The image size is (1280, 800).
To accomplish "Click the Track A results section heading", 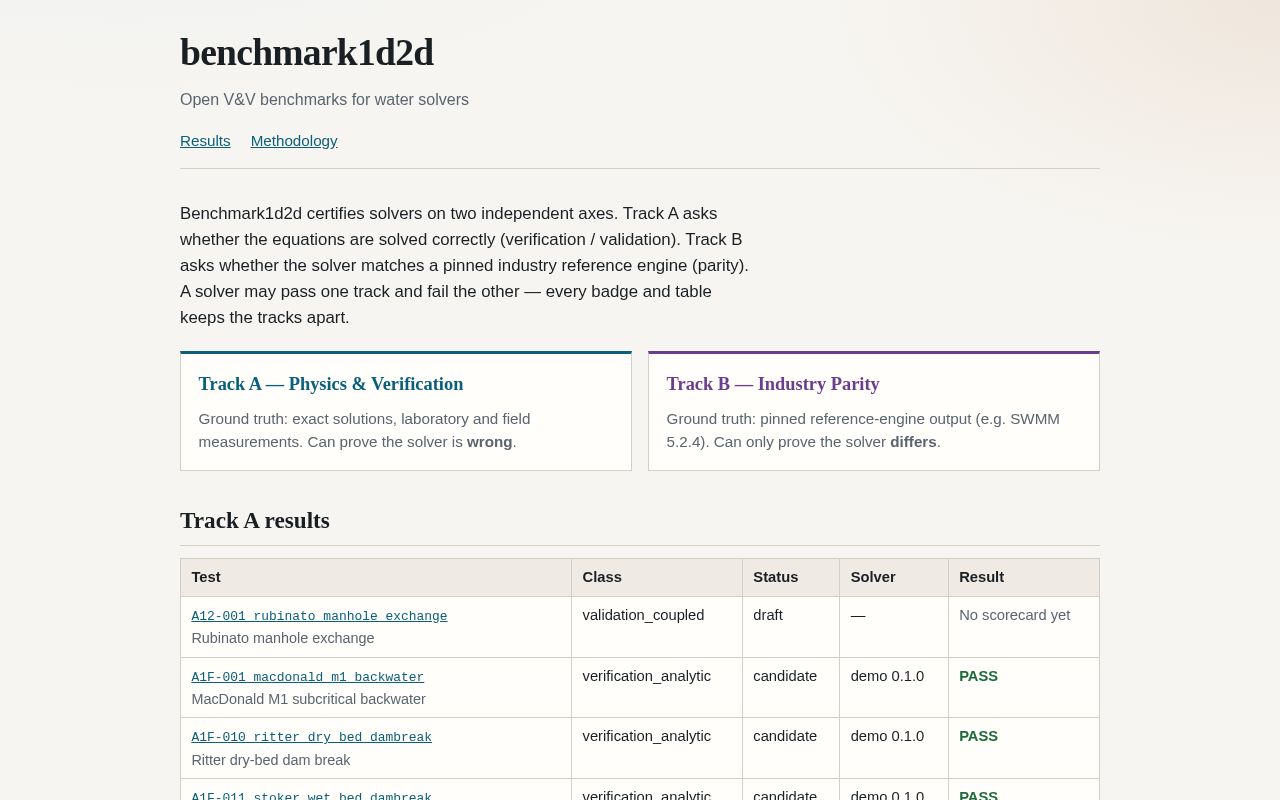I will click(255, 520).
